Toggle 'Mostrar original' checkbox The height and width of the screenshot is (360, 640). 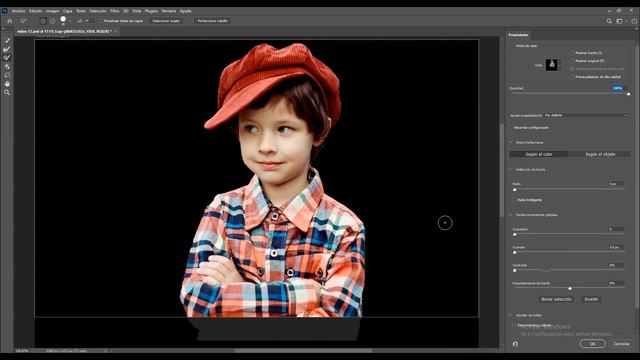coord(572,61)
